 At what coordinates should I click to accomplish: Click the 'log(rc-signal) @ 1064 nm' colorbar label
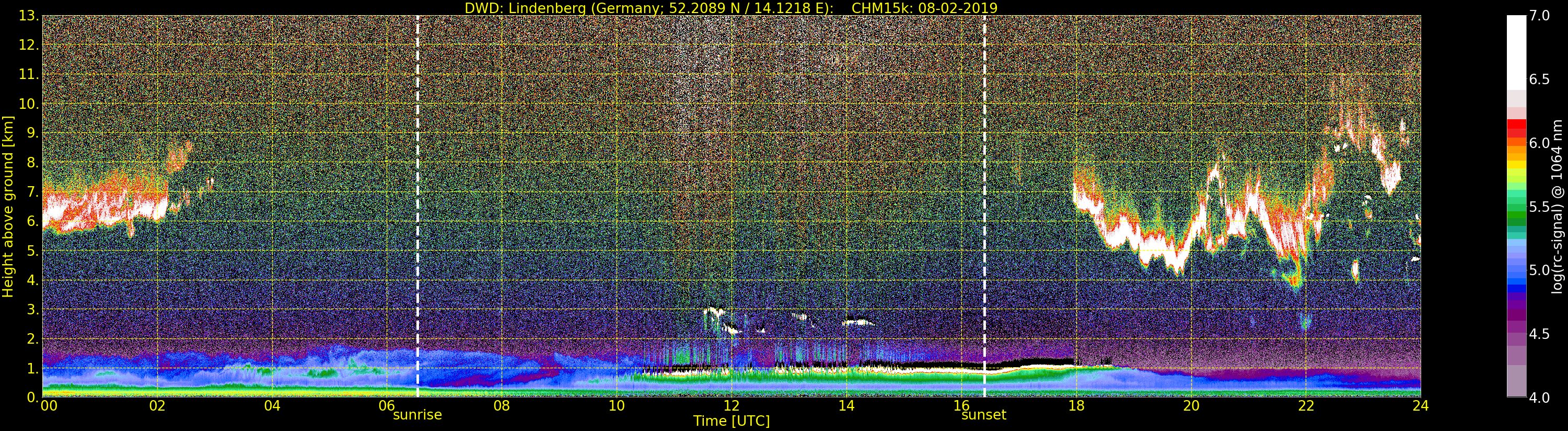[x=1558, y=206]
